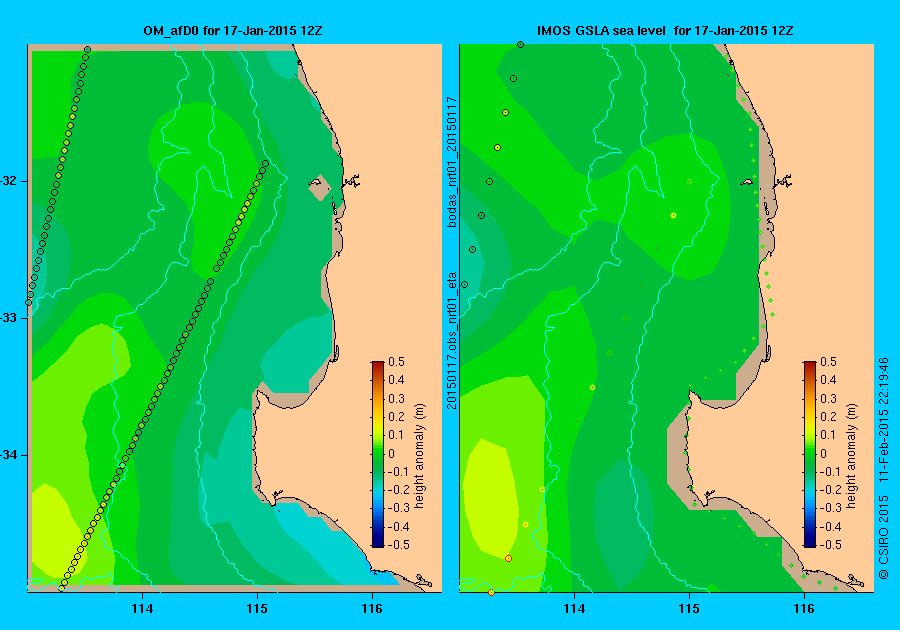Click the right plot title 'IMOS GSLA sea level'
900x630 pixels.
click(601, 31)
